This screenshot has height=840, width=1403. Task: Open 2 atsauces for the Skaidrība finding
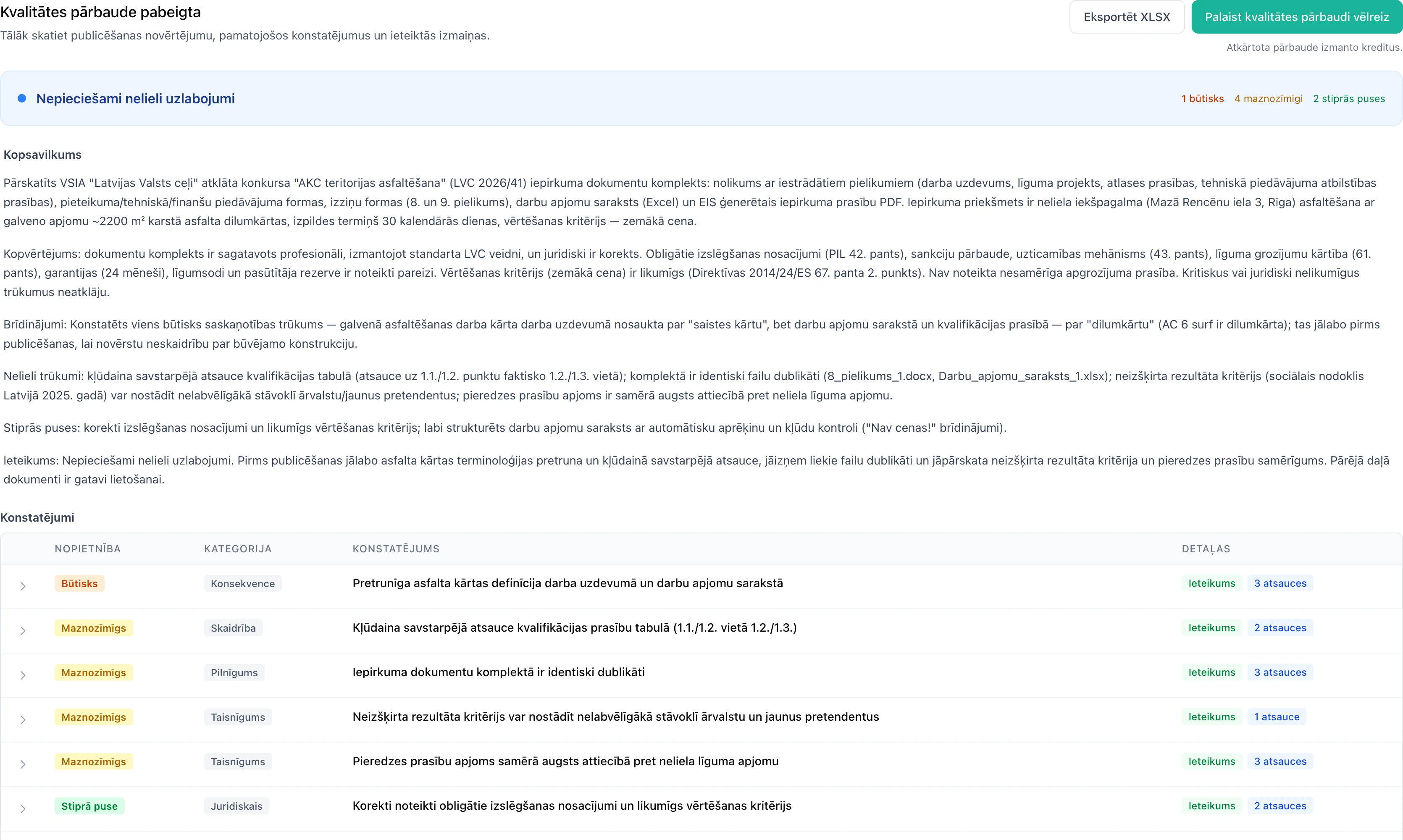pos(1280,628)
